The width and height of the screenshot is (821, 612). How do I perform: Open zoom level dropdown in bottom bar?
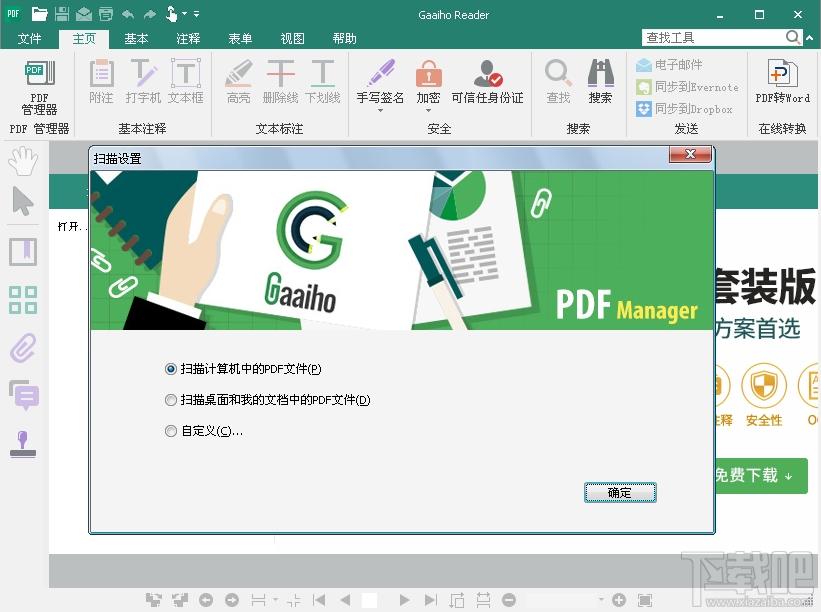click(601, 600)
